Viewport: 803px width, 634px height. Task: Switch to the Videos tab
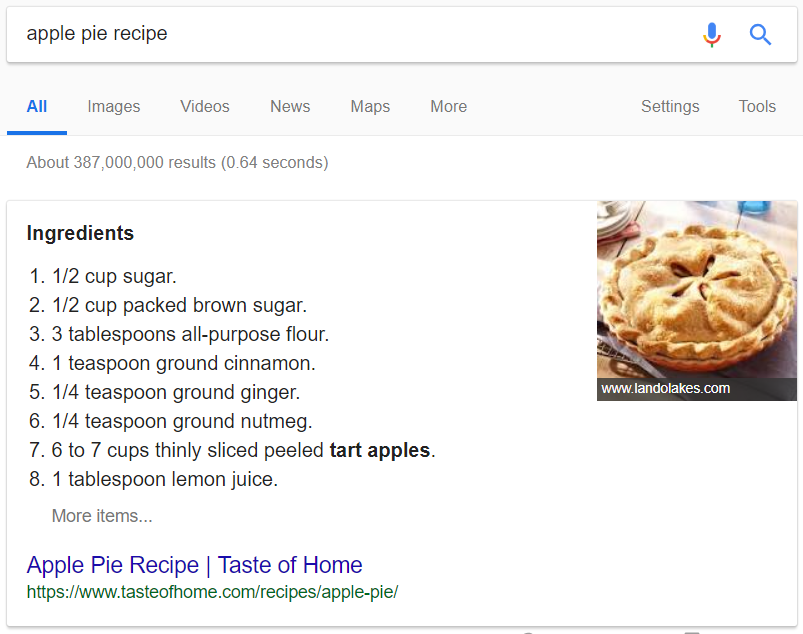204,106
